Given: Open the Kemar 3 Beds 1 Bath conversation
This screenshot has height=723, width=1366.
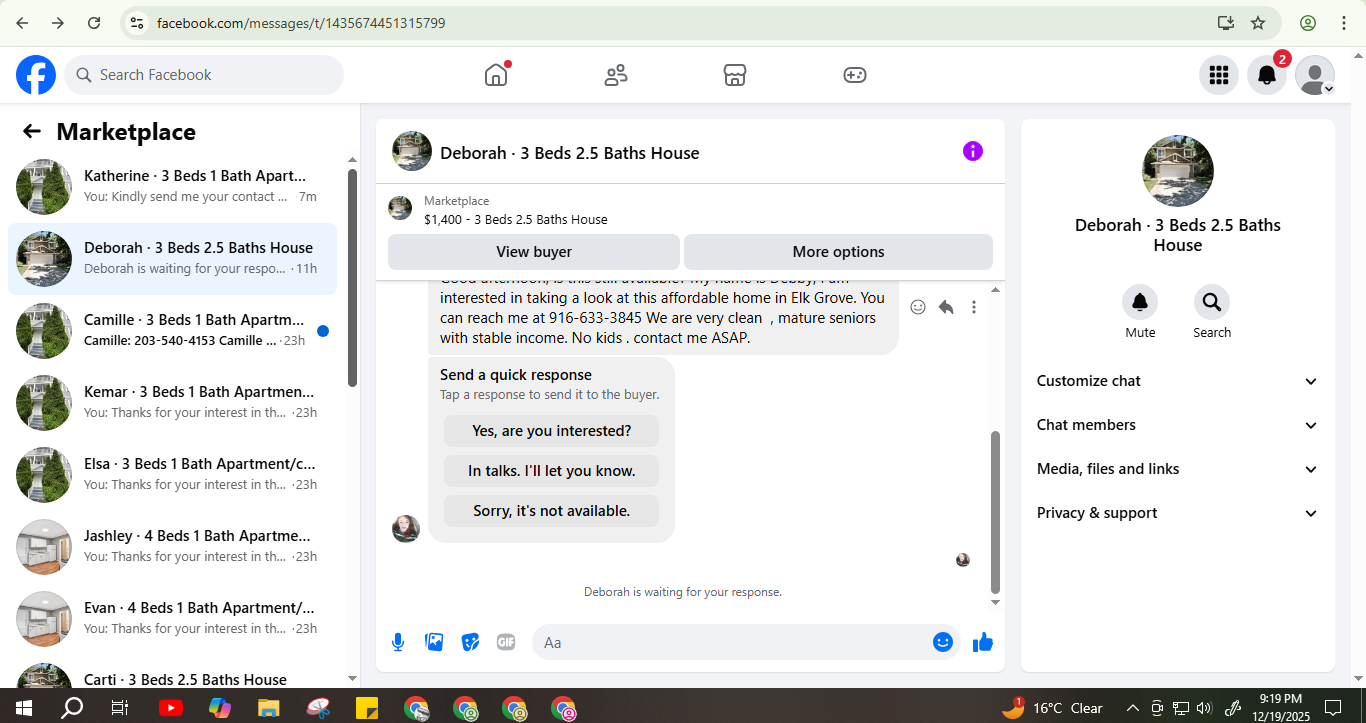Looking at the screenshot, I should tap(172, 403).
